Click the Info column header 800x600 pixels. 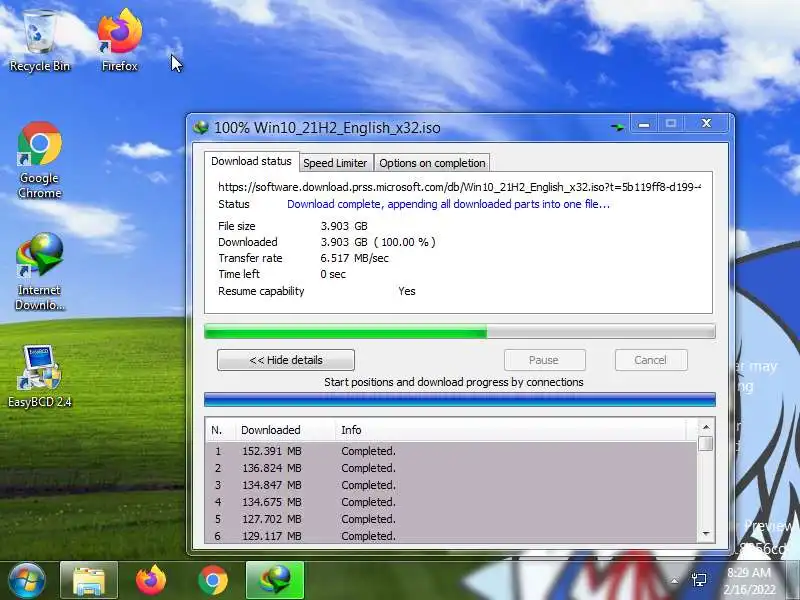click(x=510, y=430)
